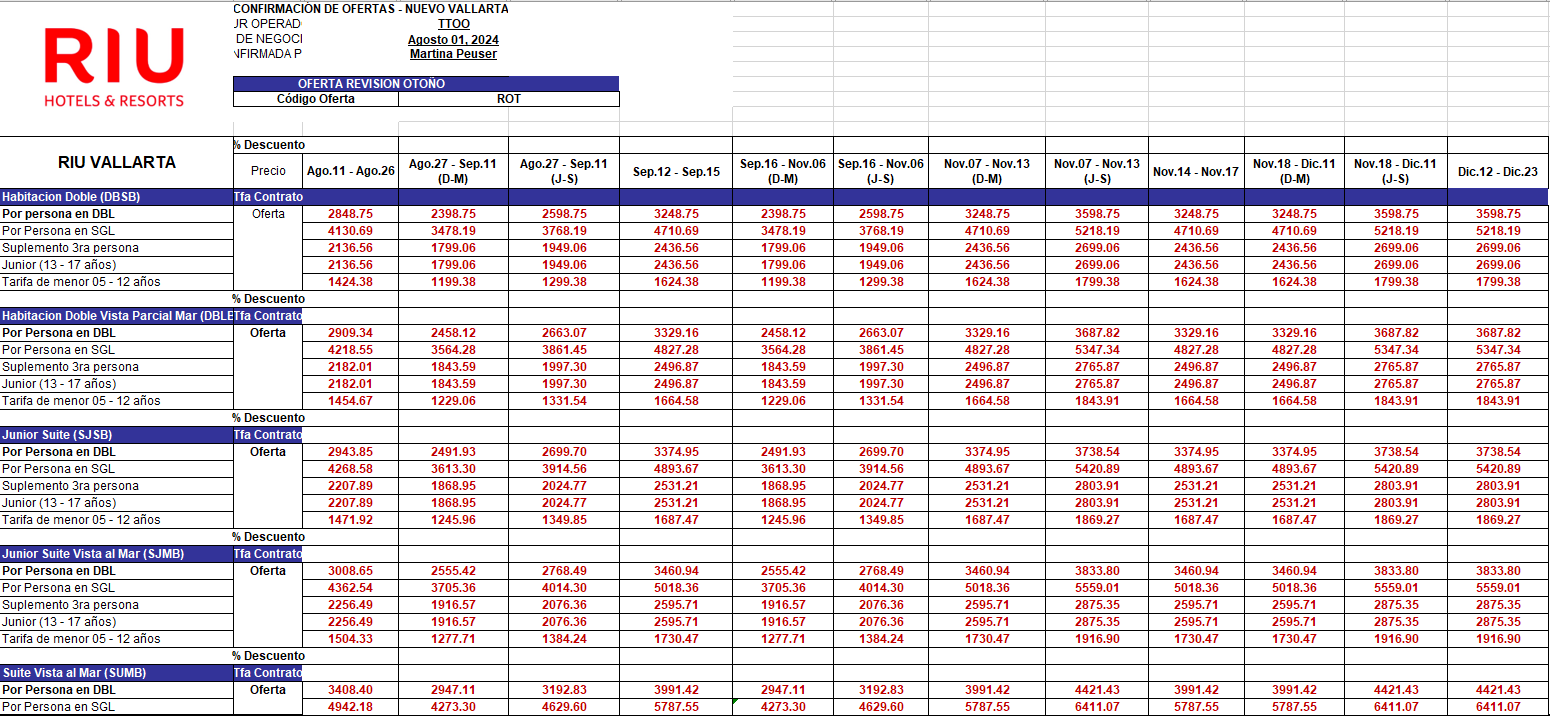Click the 'Nov.07 - Nov.13 (D-M)' column header

987,171
